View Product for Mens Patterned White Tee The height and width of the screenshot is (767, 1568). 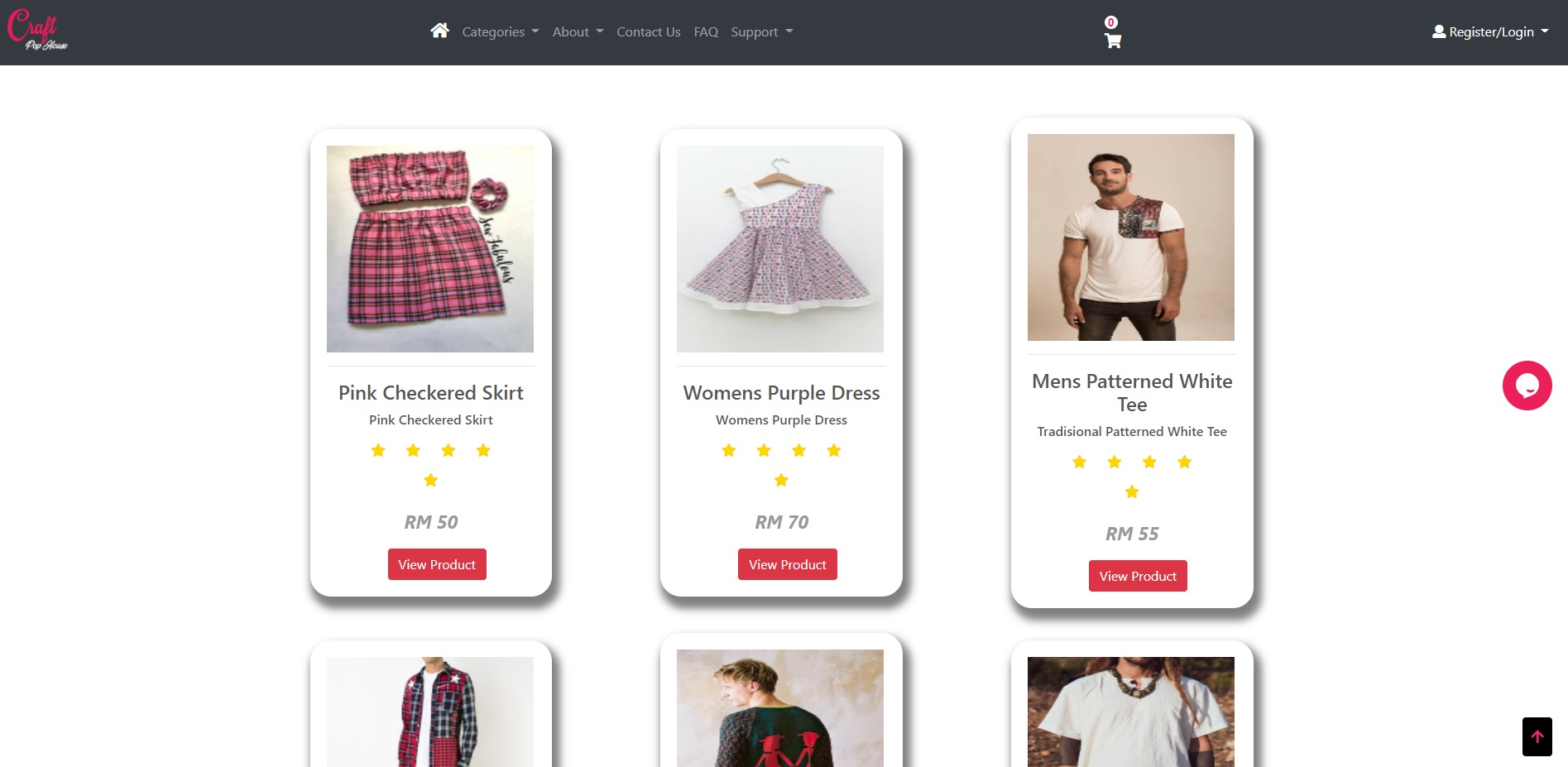pyautogui.click(x=1138, y=576)
